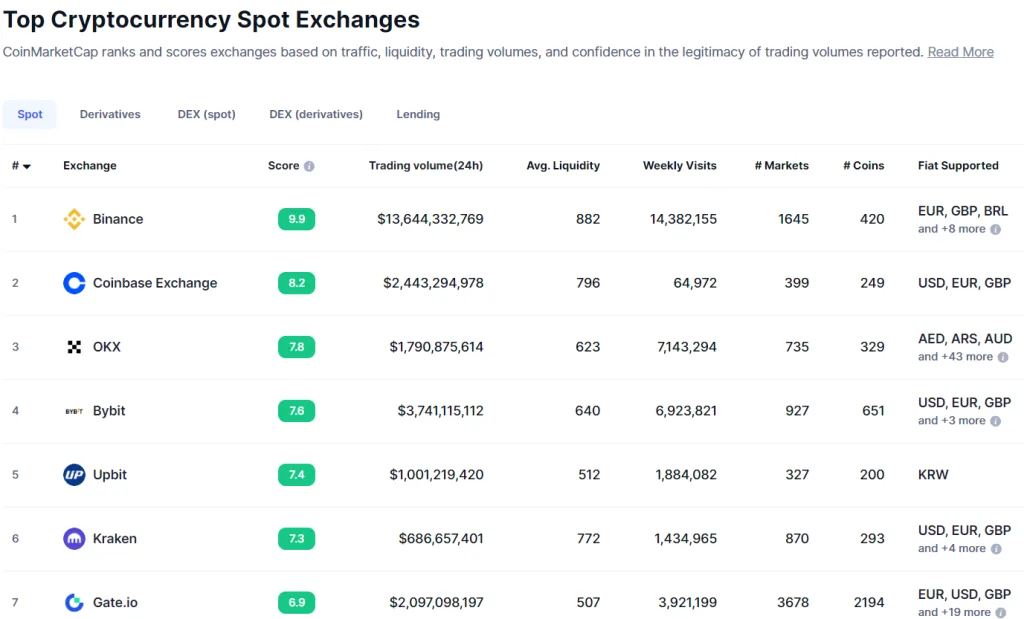This screenshot has width=1024, height=619.
Task: Open the DEX (spot) tab
Action: click(x=206, y=114)
